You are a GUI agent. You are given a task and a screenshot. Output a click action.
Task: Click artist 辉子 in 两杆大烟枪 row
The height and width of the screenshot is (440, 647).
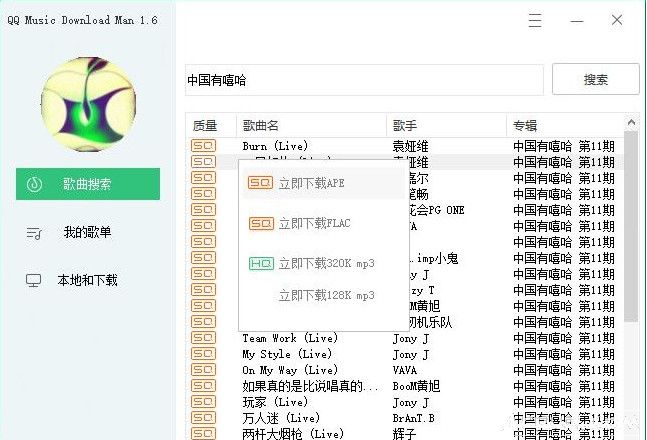point(404,434)
